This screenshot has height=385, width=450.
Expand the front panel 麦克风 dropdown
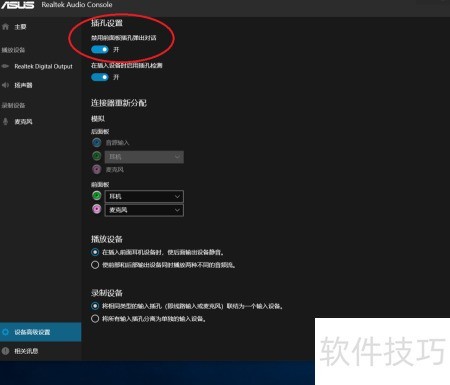pyautogui.click(x=144, y=210)
